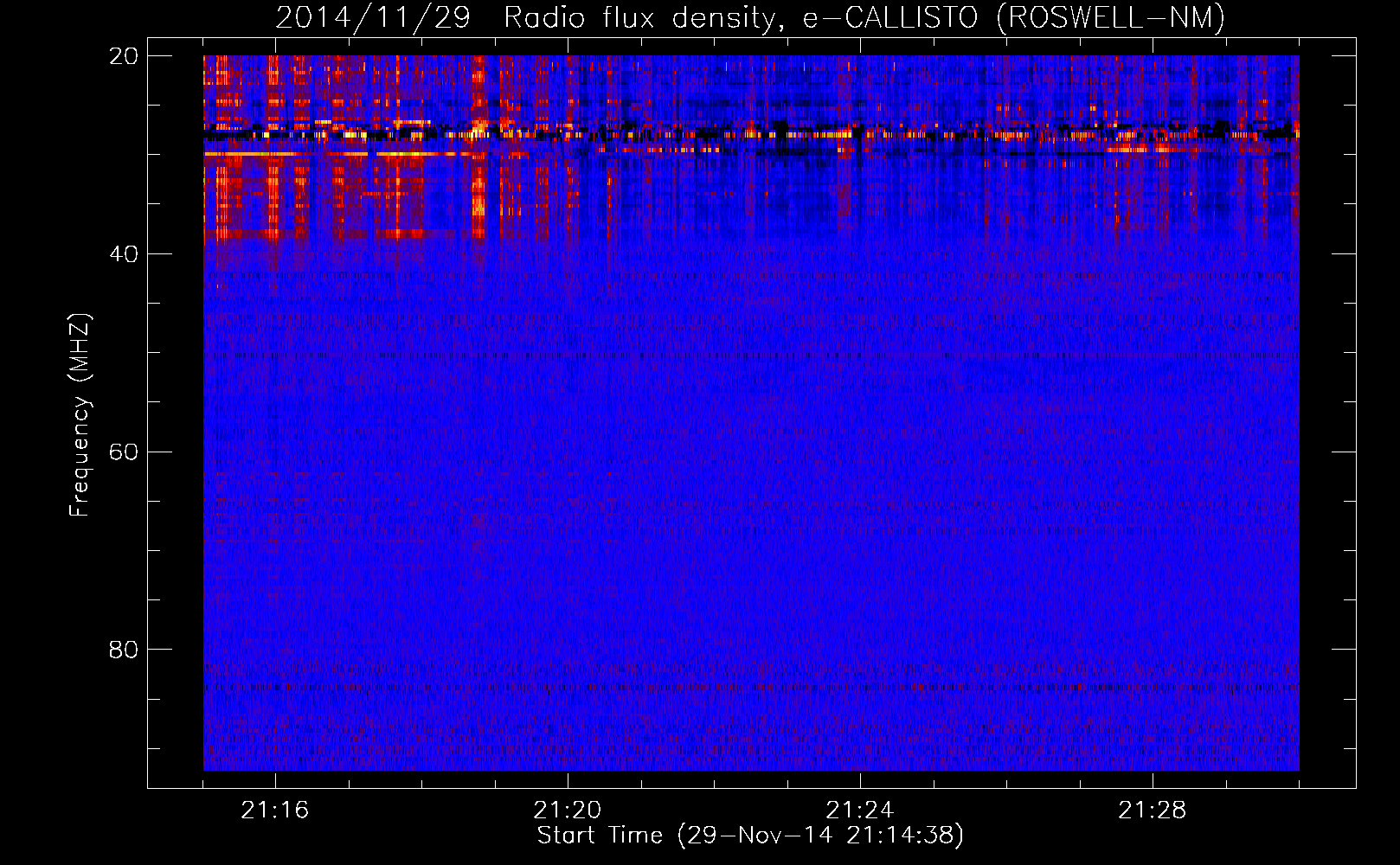The height and width of the screenshot is (865, 1400).
Task: Click the time tick label '21:24'
Action: 860,811
